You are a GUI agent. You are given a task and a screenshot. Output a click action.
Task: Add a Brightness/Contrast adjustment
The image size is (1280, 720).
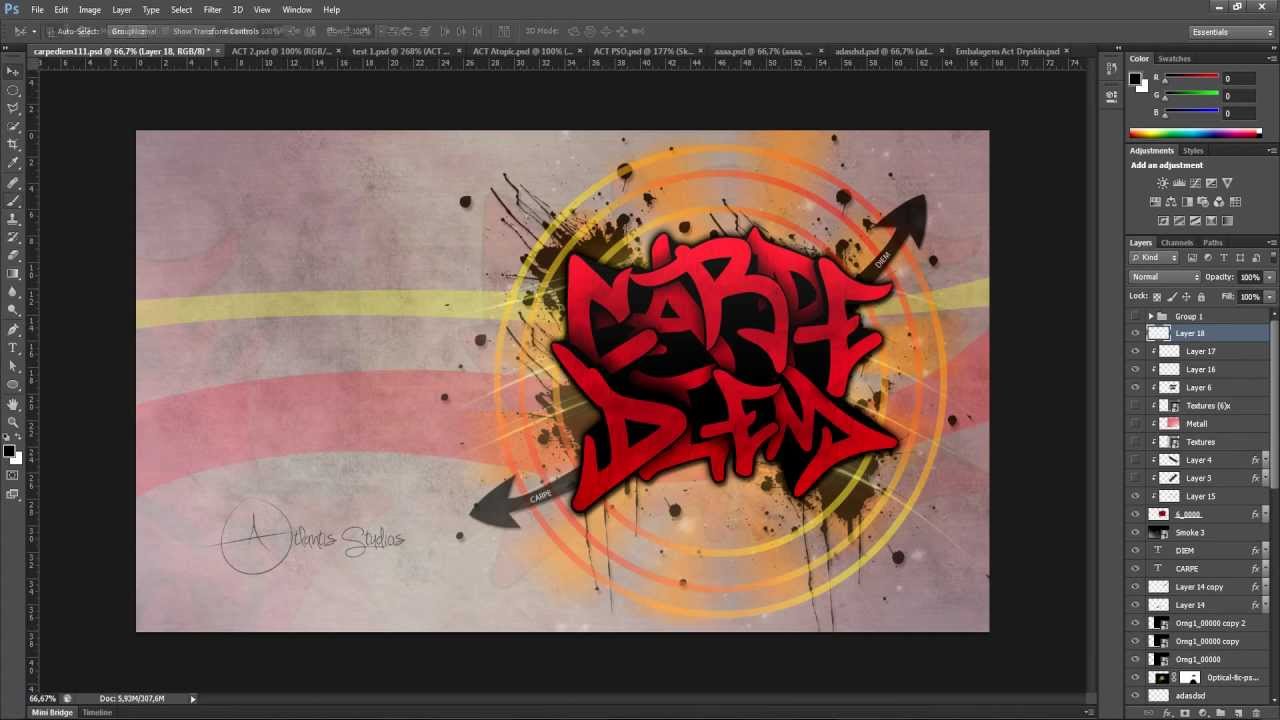click(1162, 183)
